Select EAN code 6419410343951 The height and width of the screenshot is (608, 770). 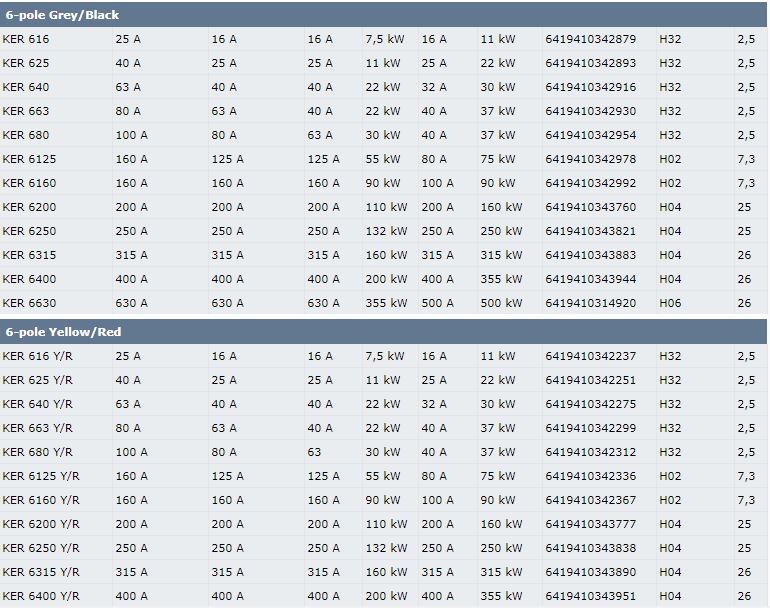click(x=590, y=596)
